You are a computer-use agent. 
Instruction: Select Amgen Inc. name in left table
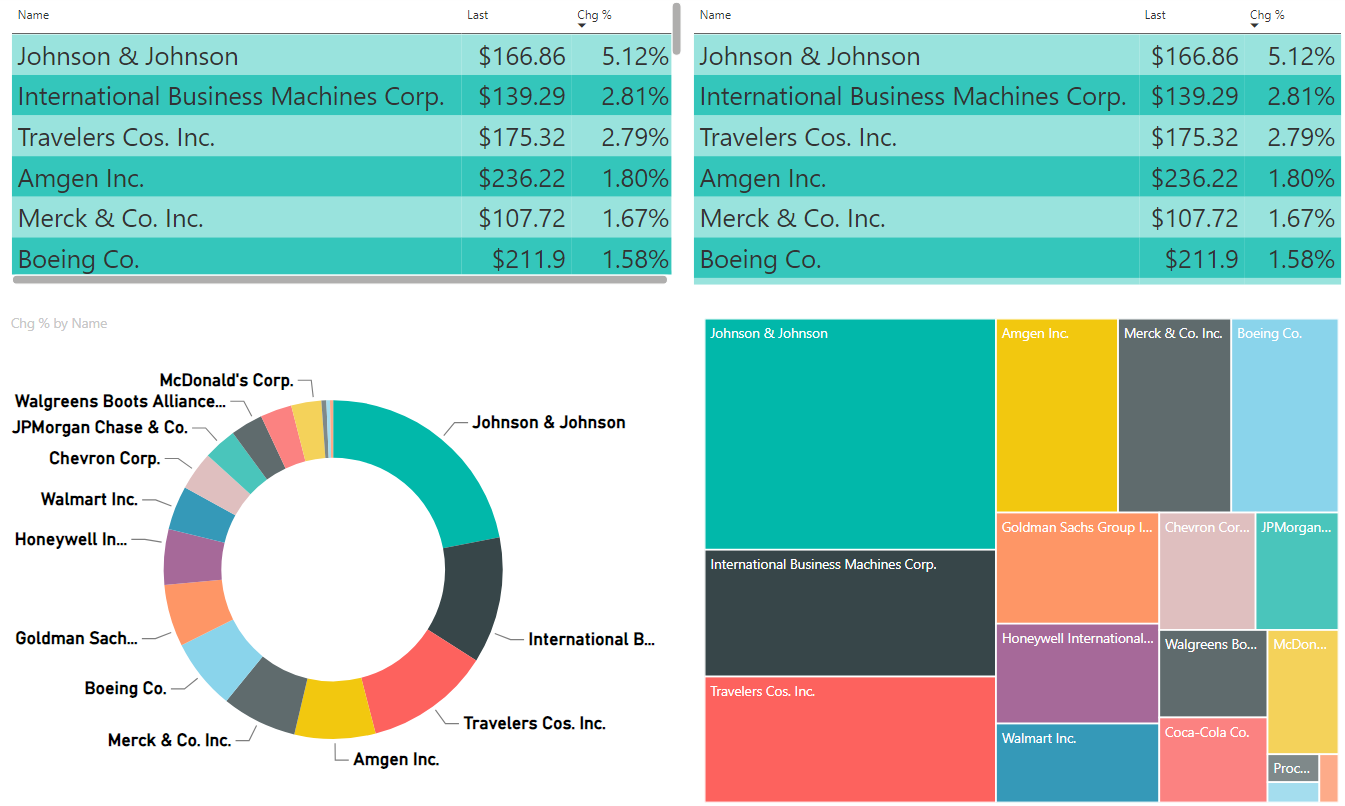[81, 178]
